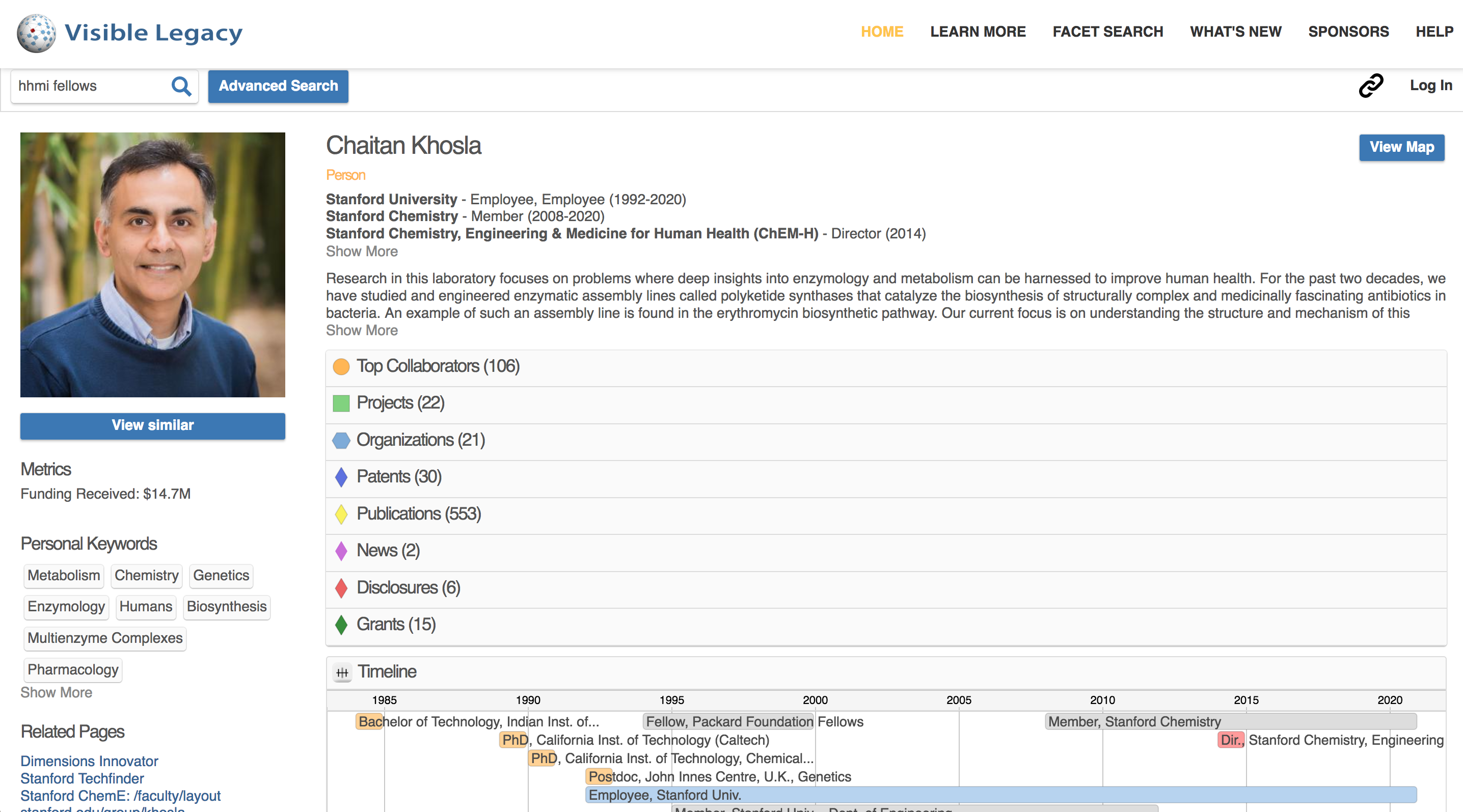Screen dimensions: 1463x812
Task: Click the blue Patents diamond icon
Action: 341,477
